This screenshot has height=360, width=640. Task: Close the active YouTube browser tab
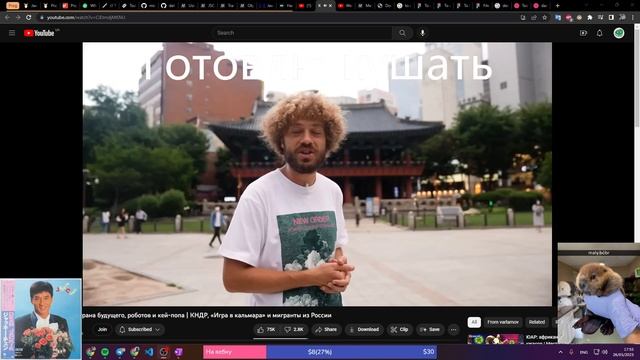[331, 6]
